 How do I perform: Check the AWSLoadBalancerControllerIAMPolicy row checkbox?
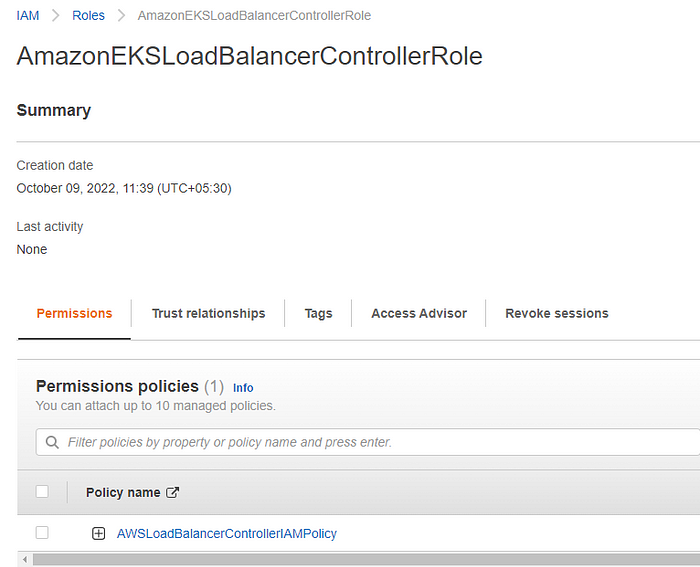point(42,533)
